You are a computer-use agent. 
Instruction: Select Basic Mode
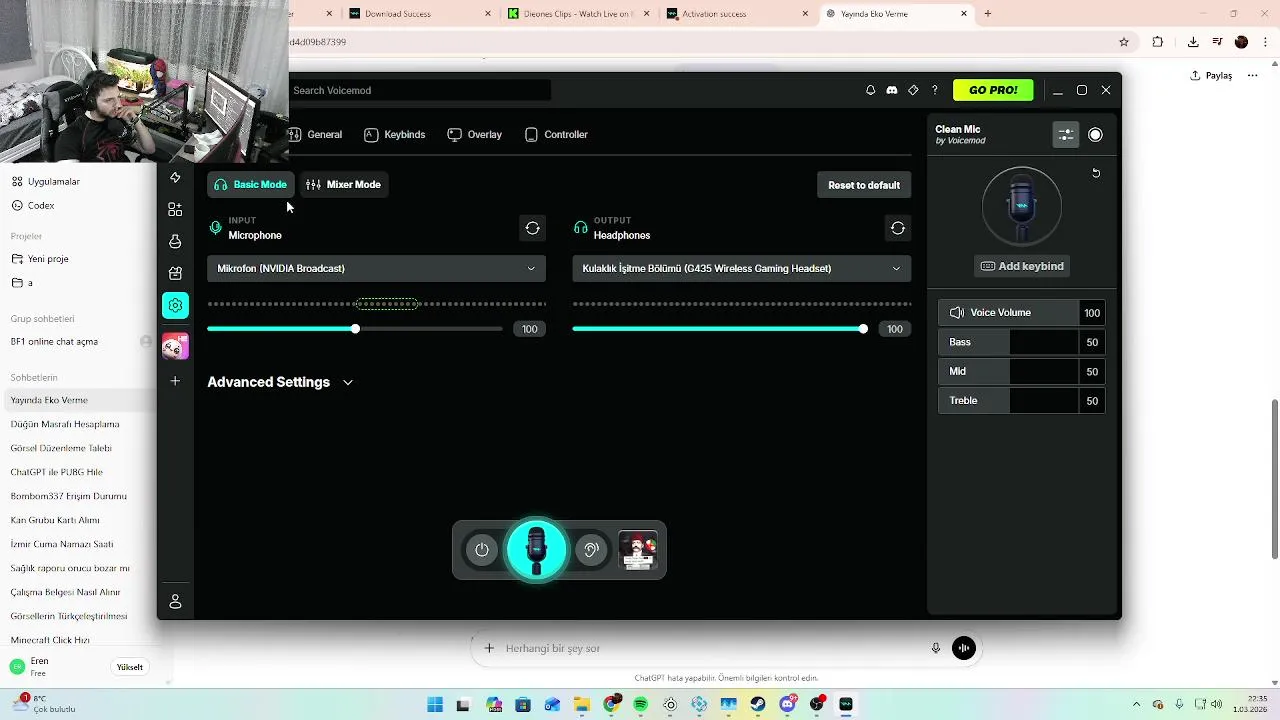click(x=251, y=184)
